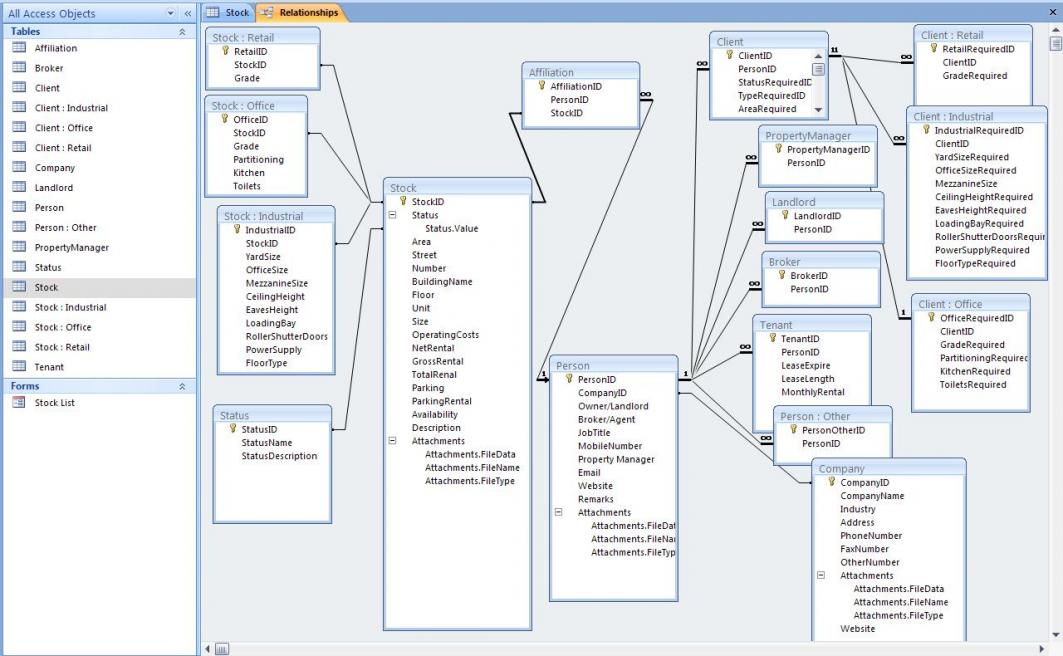Click key icon beside StatusID
This screenshot has width=1063, height=656.
coord(233,428)
